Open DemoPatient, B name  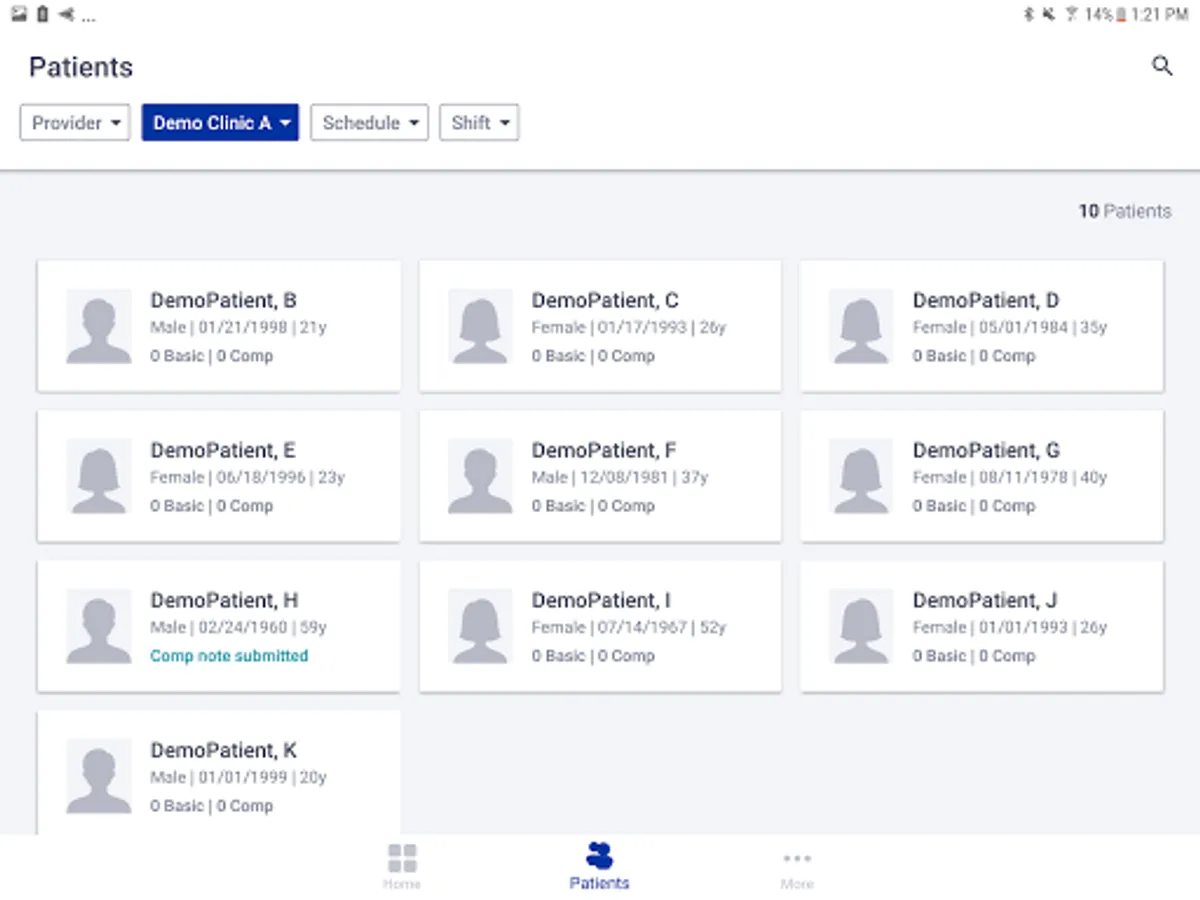tap(223, 300)
